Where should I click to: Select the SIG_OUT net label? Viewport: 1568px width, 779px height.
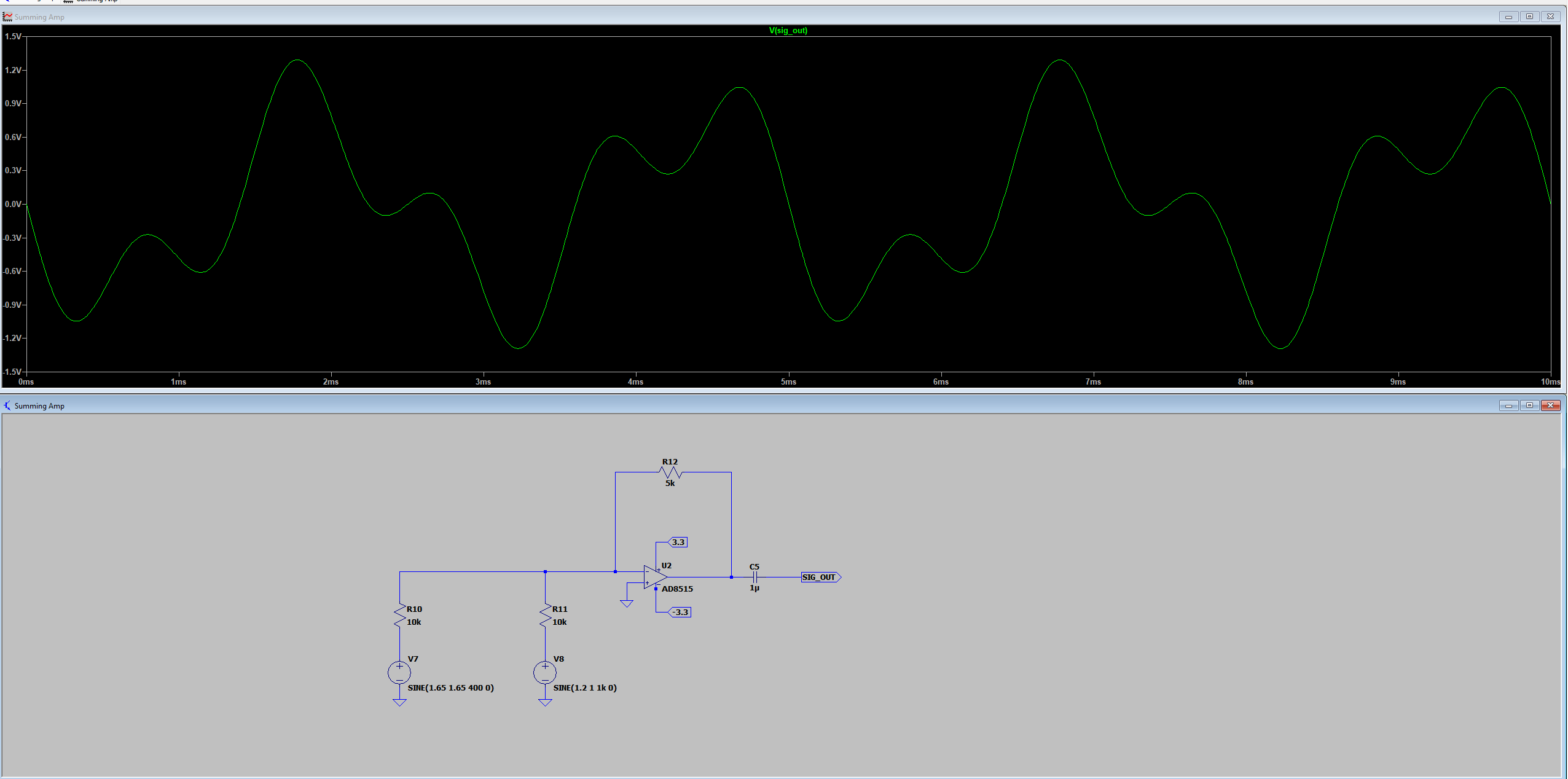click(x=820, y=577)
